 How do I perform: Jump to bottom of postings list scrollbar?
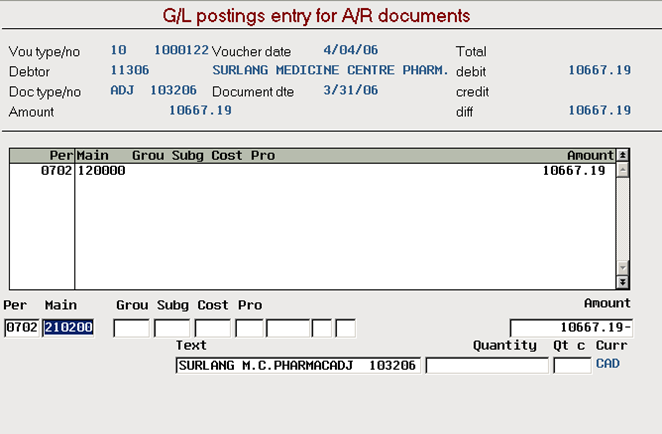pos(622,282)
